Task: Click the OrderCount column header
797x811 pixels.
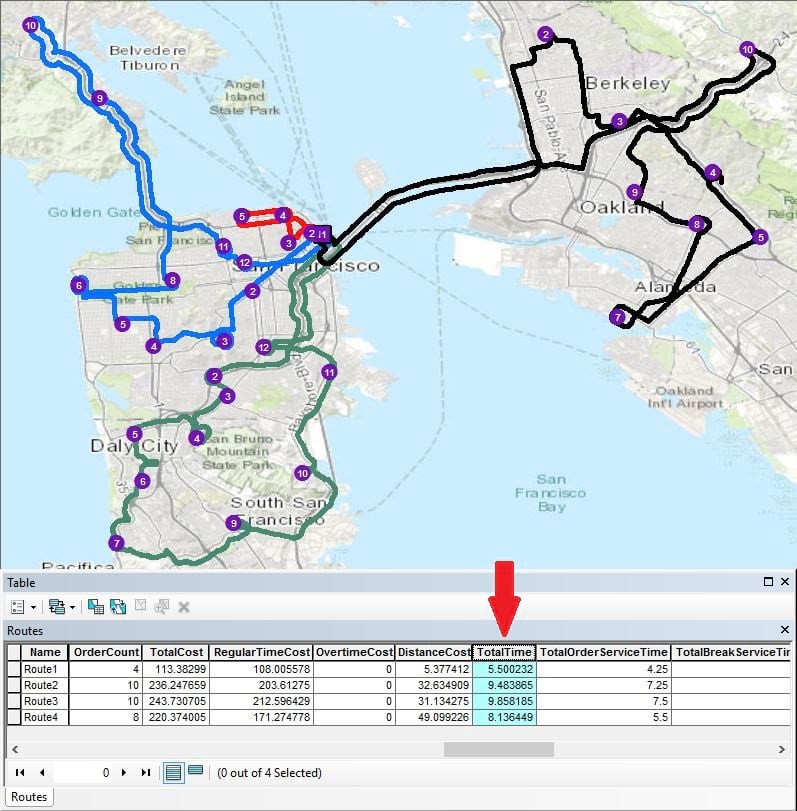Action: tap(106, 652)
